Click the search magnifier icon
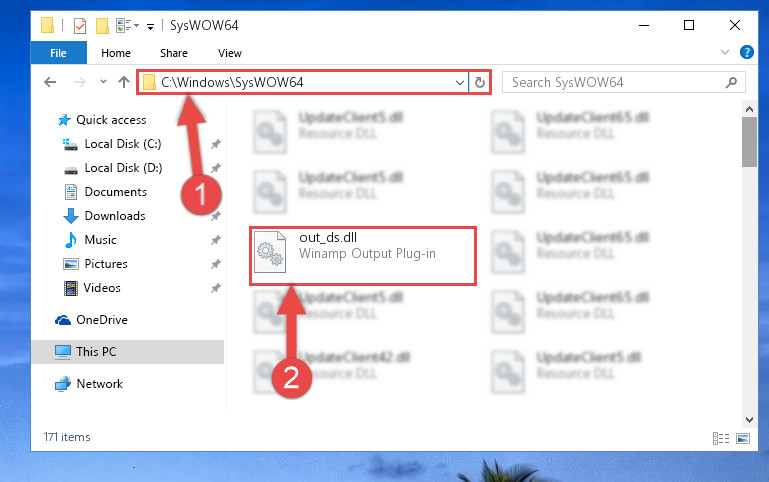 click(x=731, y=82)
